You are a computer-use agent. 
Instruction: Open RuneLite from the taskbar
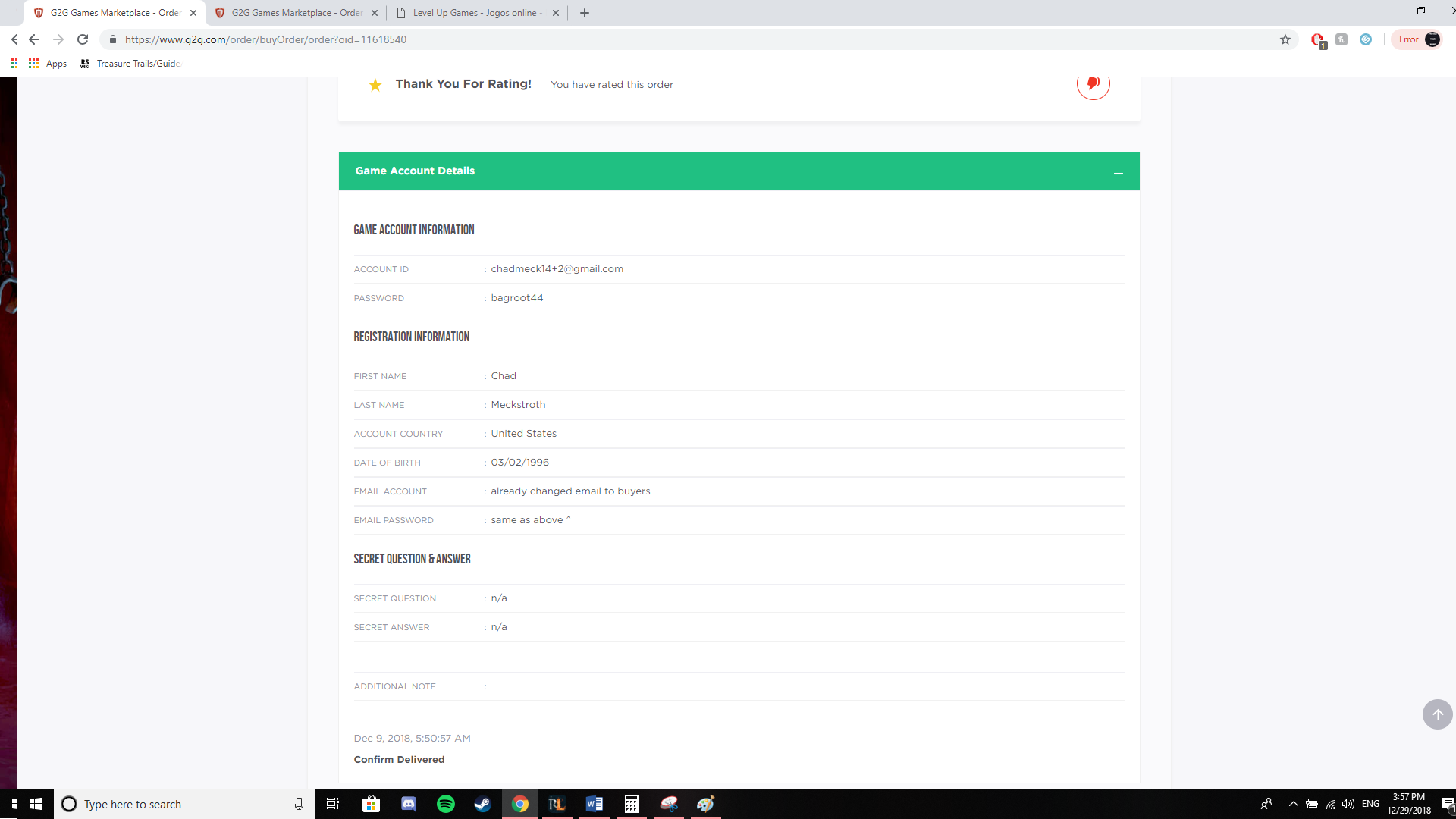coord(557,804)
